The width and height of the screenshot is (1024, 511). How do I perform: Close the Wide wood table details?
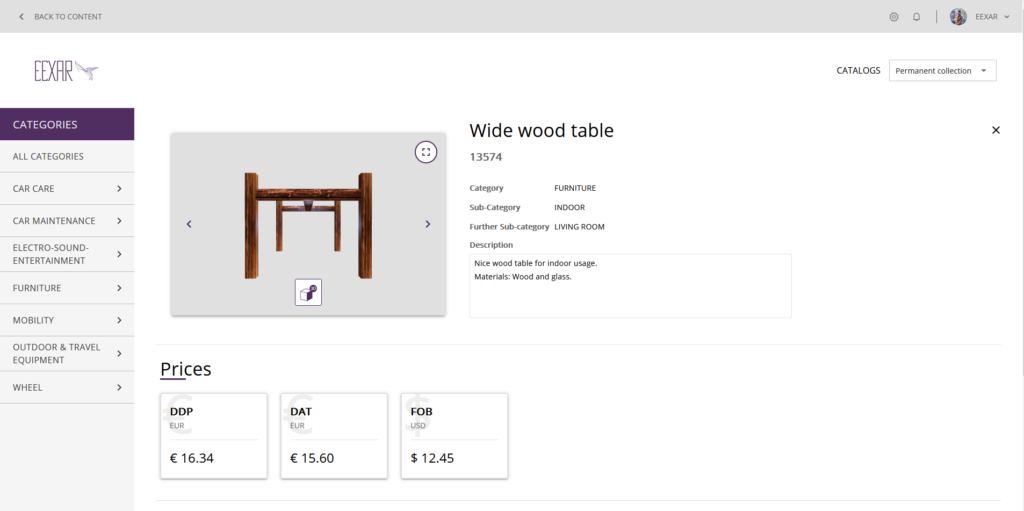[996, 130]
